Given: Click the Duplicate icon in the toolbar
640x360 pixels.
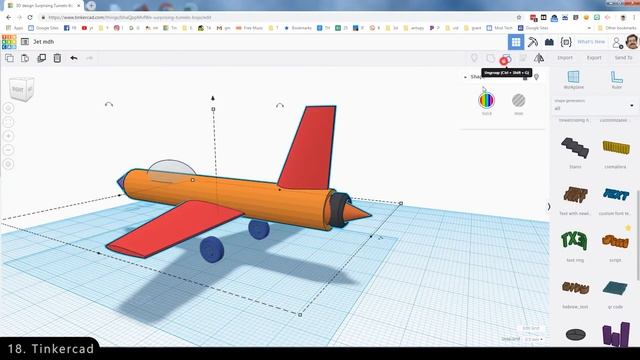Looking at the screenshot, I should point(41,58).
